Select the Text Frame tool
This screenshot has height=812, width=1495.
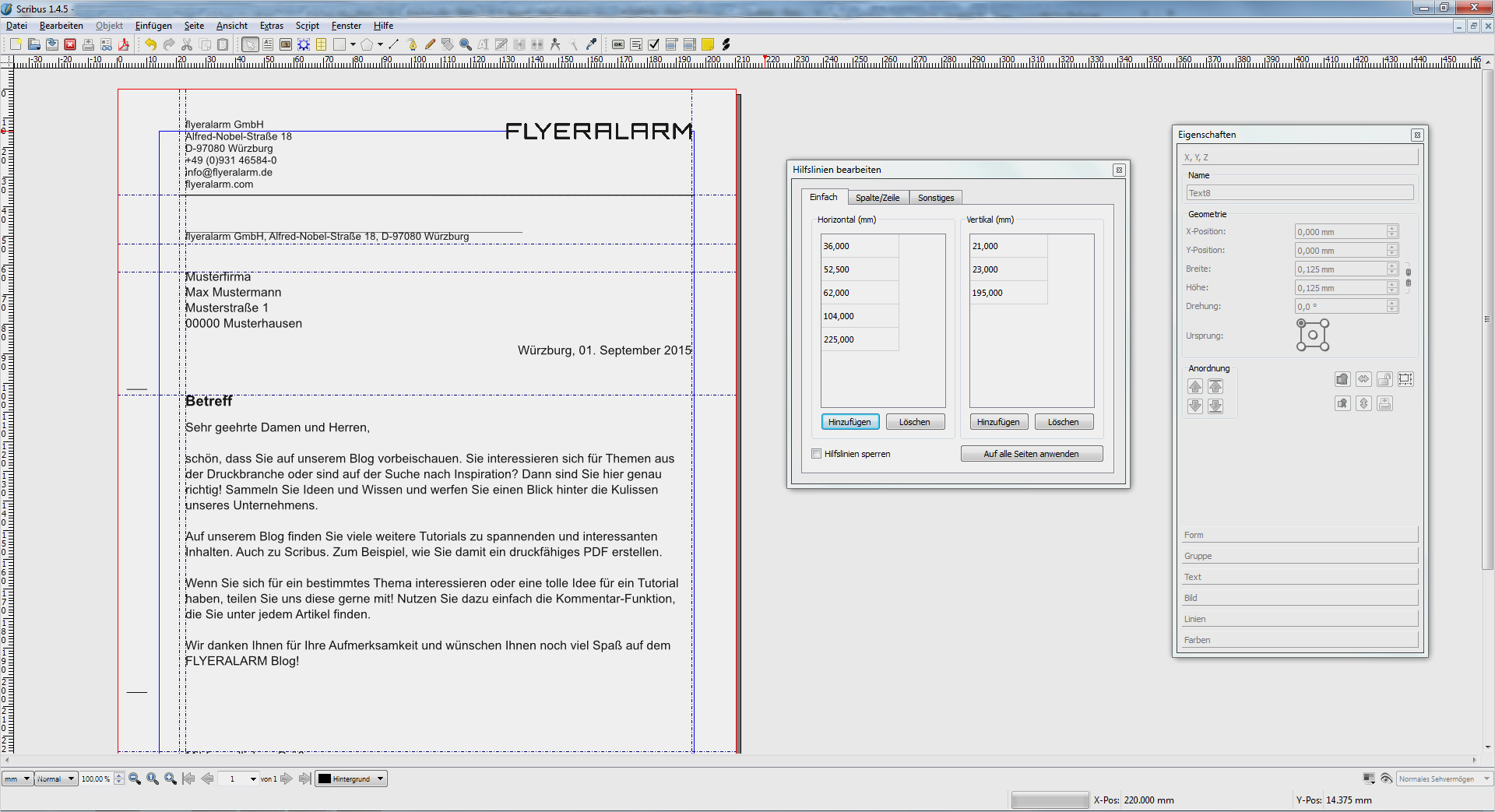pyautogui.click(x=268, y=44)
